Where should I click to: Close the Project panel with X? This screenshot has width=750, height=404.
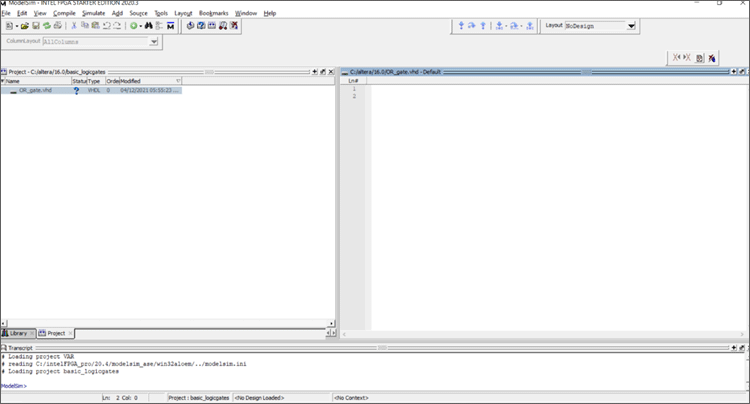point(331,72)
